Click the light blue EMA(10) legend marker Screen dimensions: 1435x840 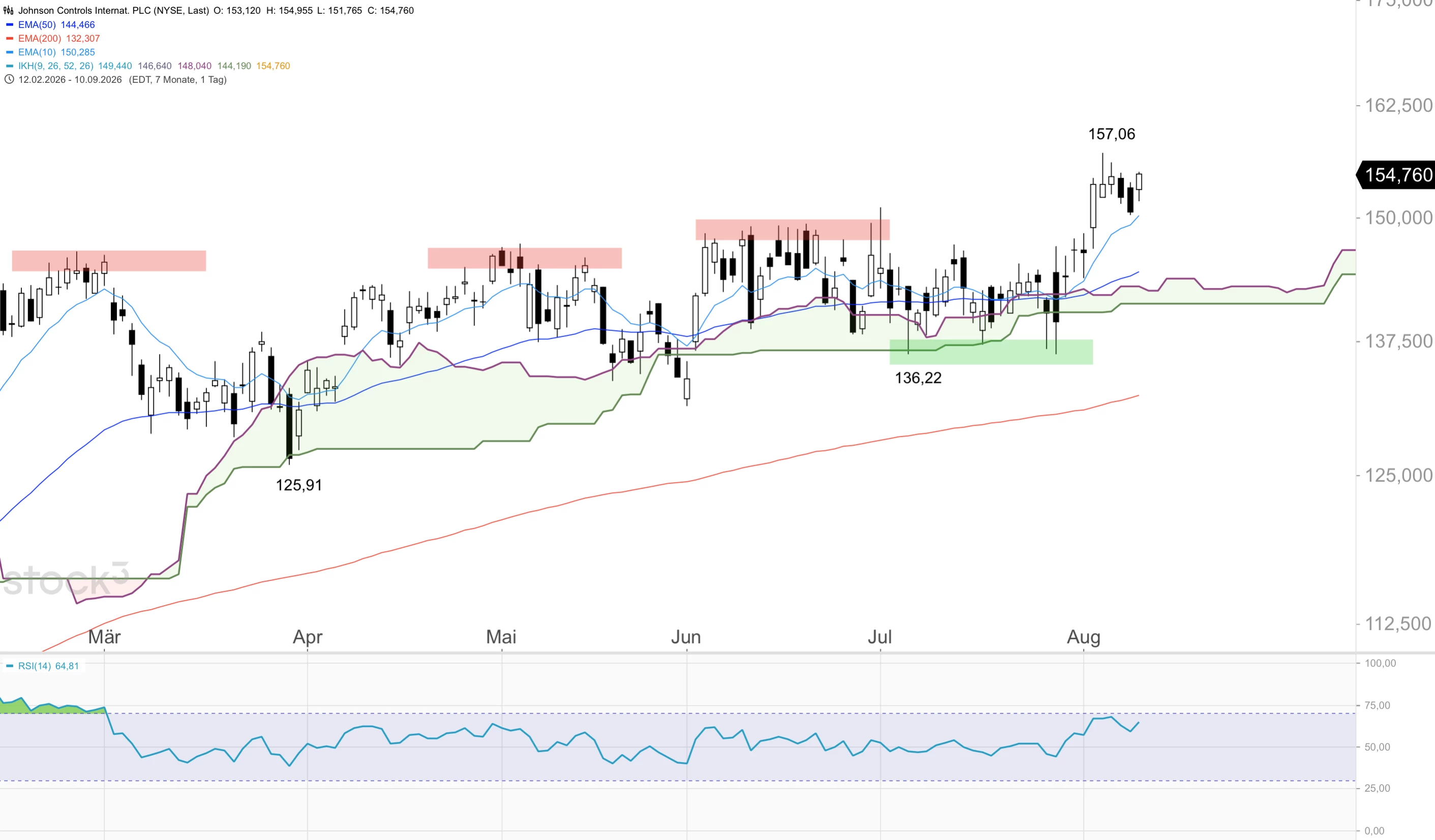[10, 52]
